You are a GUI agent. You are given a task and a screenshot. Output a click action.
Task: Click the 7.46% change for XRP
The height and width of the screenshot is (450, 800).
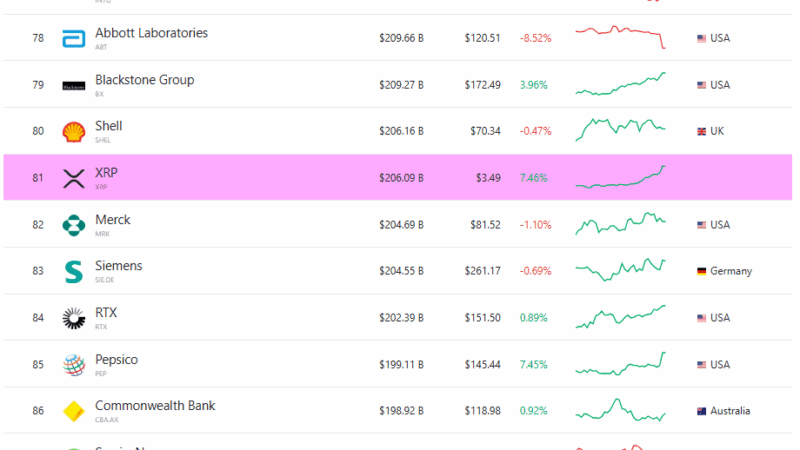tap(533, 178)
